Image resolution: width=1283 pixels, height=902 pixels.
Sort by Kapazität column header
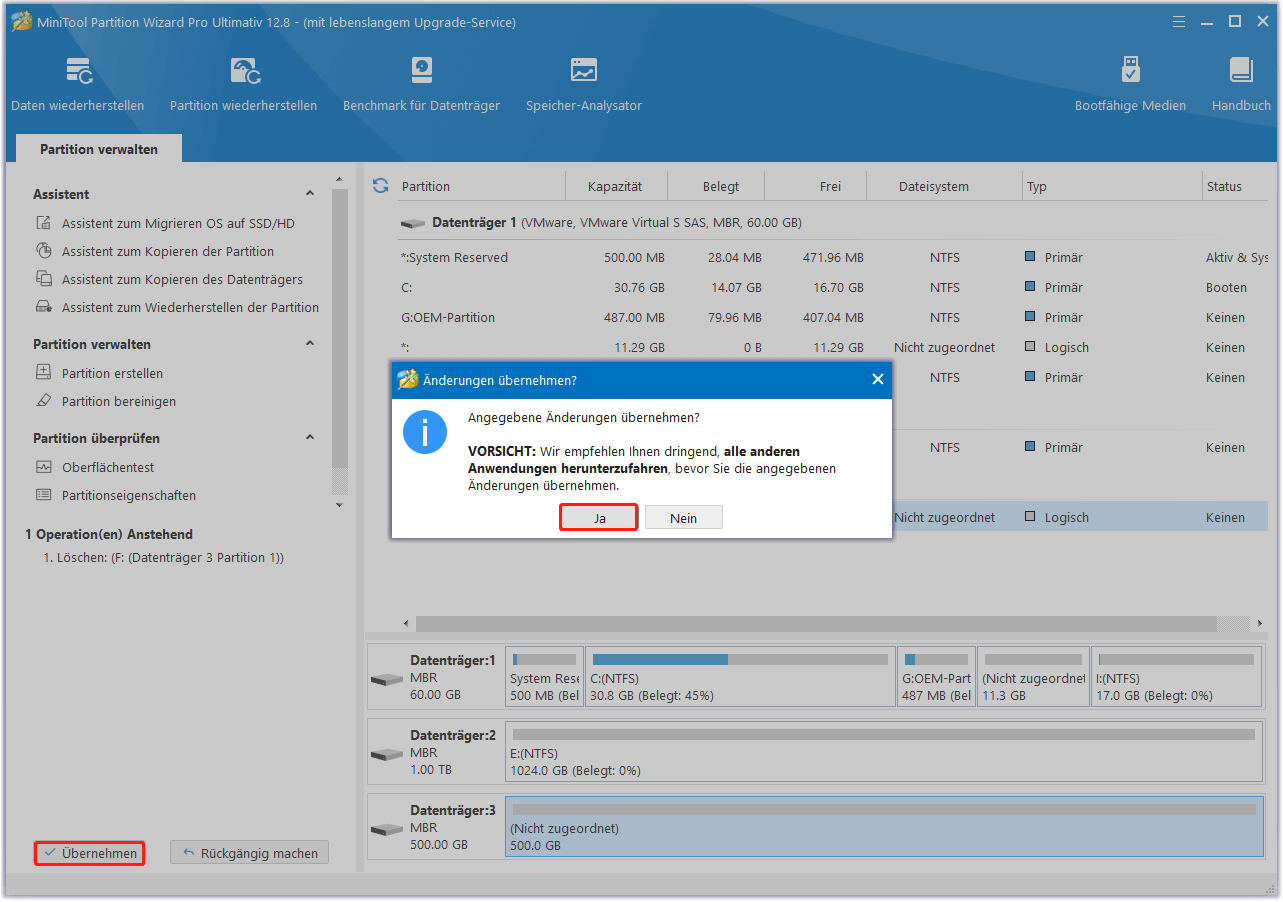click(x=615, y=186)
